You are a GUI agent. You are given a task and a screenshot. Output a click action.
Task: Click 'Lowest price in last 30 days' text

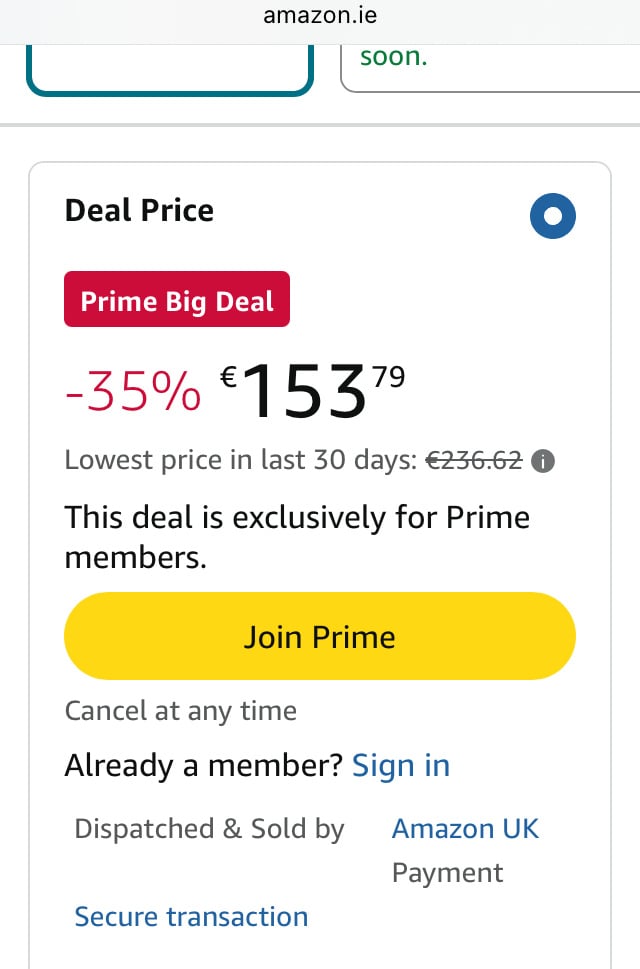coord(240,461)
